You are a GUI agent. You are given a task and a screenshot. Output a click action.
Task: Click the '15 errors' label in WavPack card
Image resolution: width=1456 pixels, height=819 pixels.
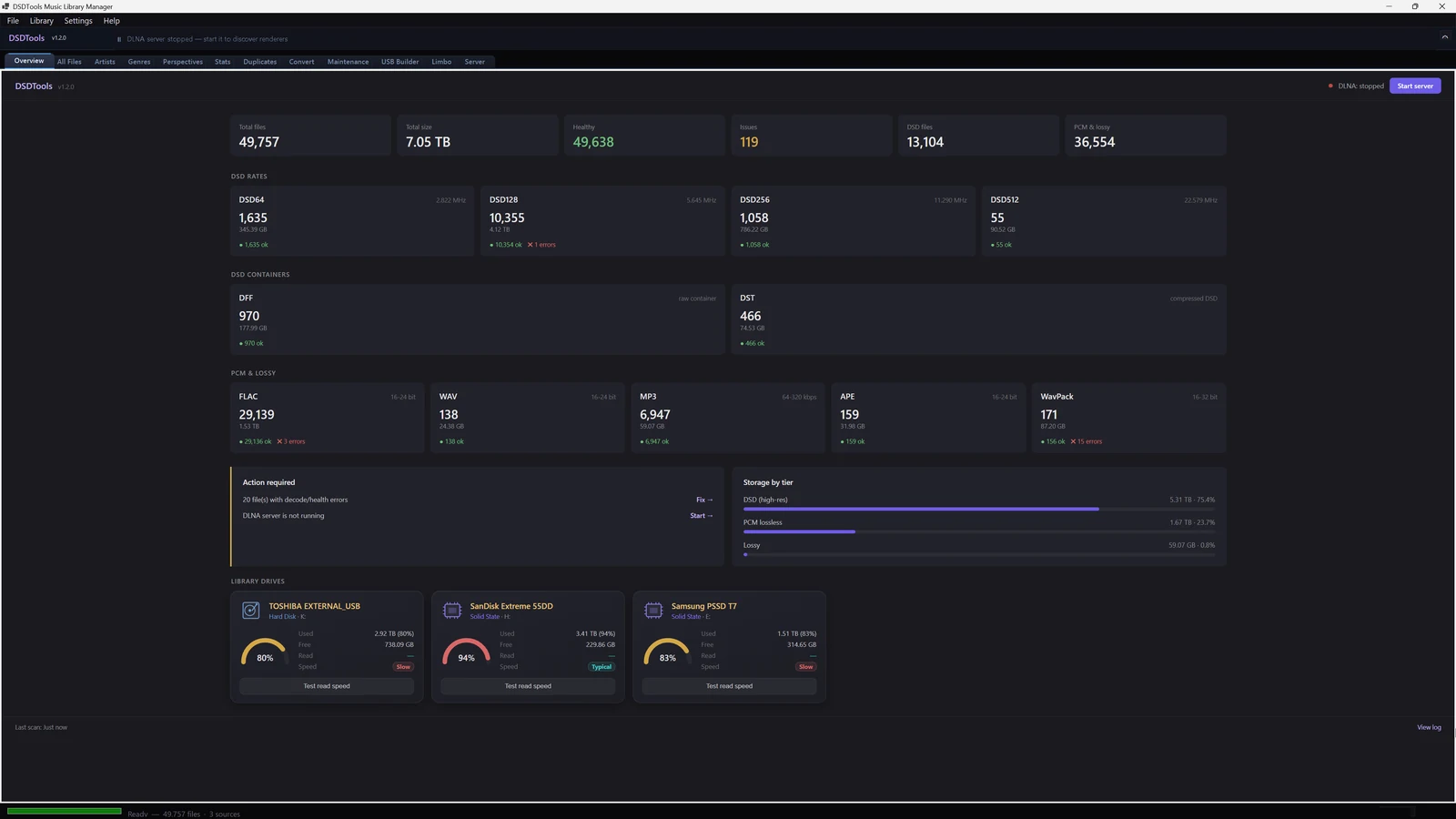click(x=1087, y=441)
